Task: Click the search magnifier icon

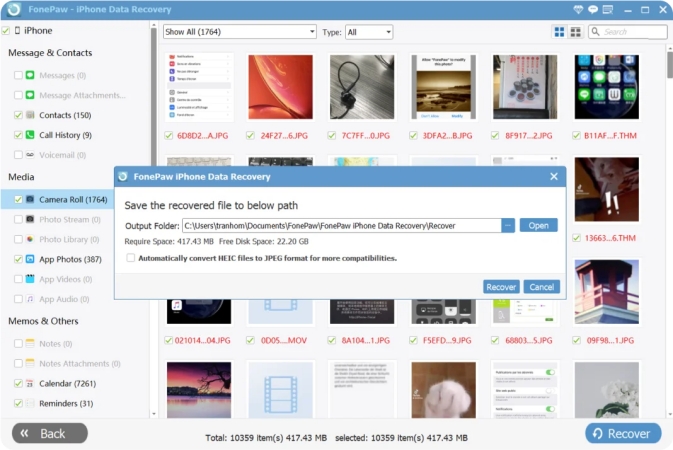Action: 595,31
